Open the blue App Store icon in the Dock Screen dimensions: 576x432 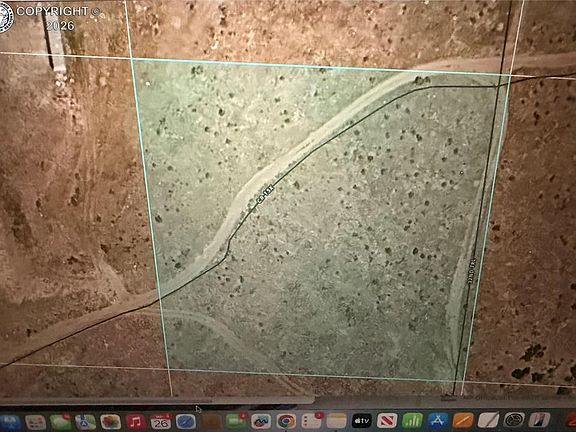coord(438,420)
